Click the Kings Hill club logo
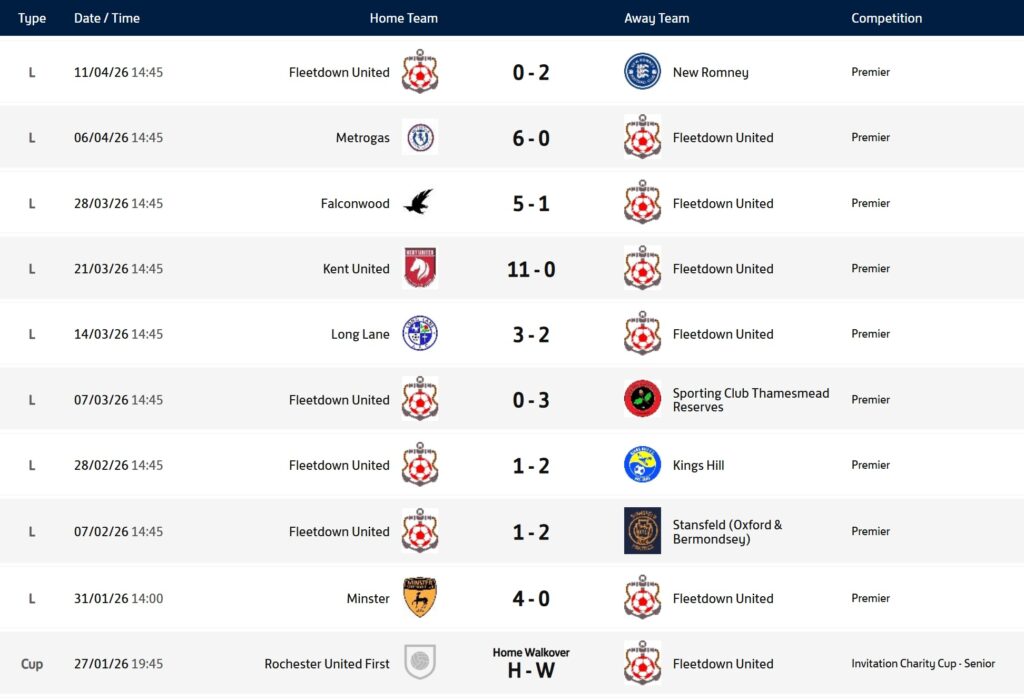This screenshot has width=1024, height=700. pos(642,465)
